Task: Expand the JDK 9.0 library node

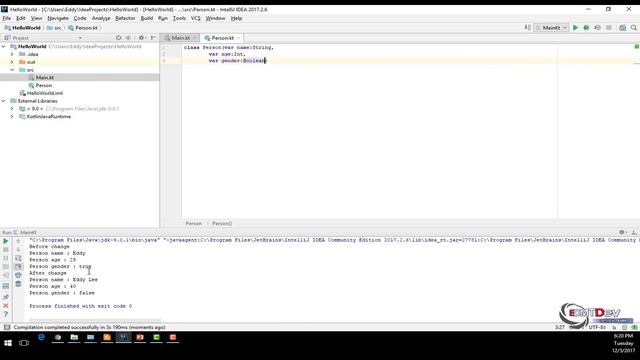Action: [x=12, y=109]
